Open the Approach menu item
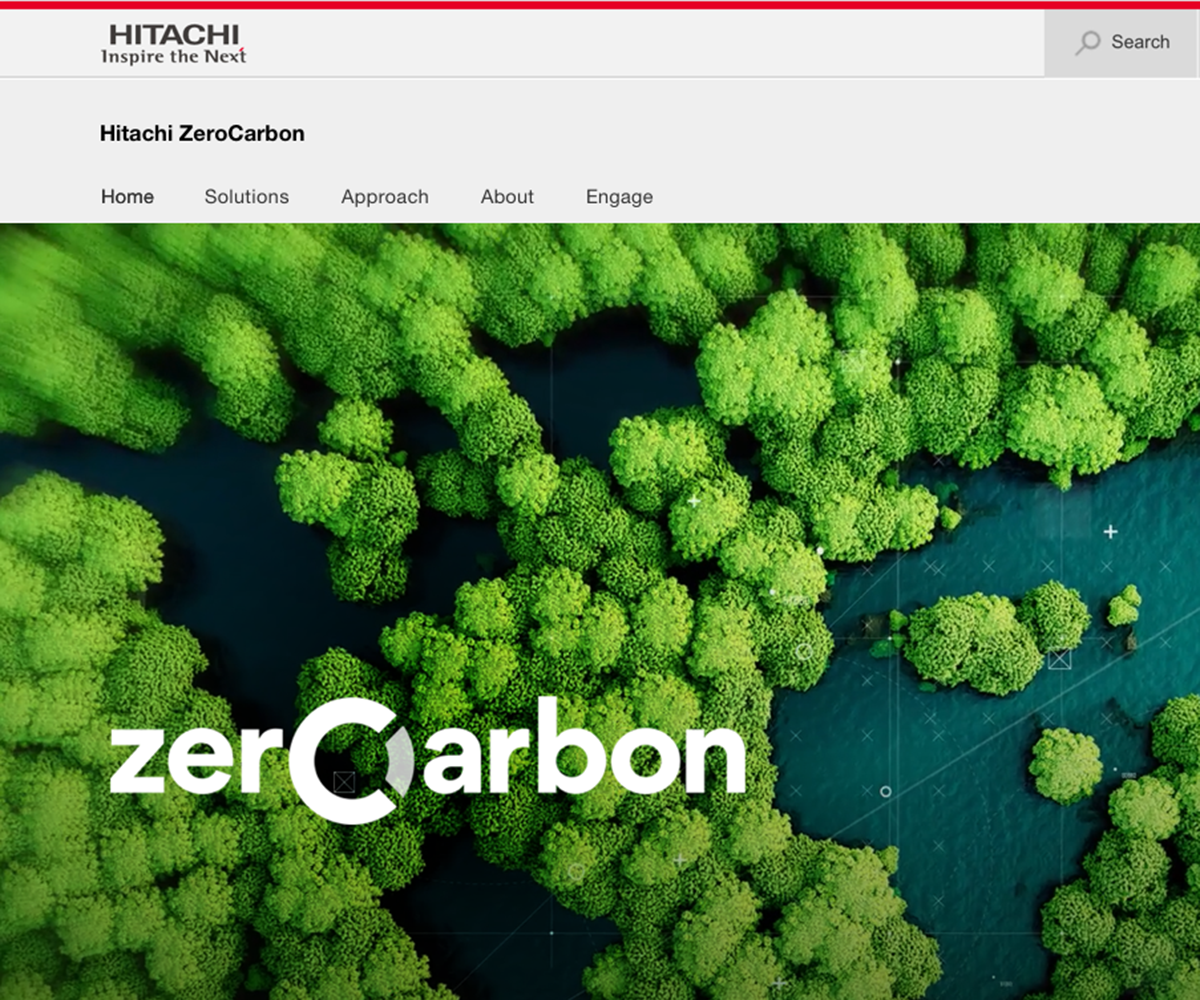 [384, 197]
